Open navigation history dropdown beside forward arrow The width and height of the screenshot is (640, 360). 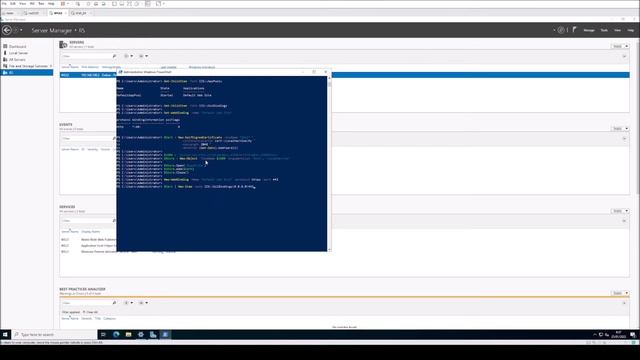coord(21,30)
